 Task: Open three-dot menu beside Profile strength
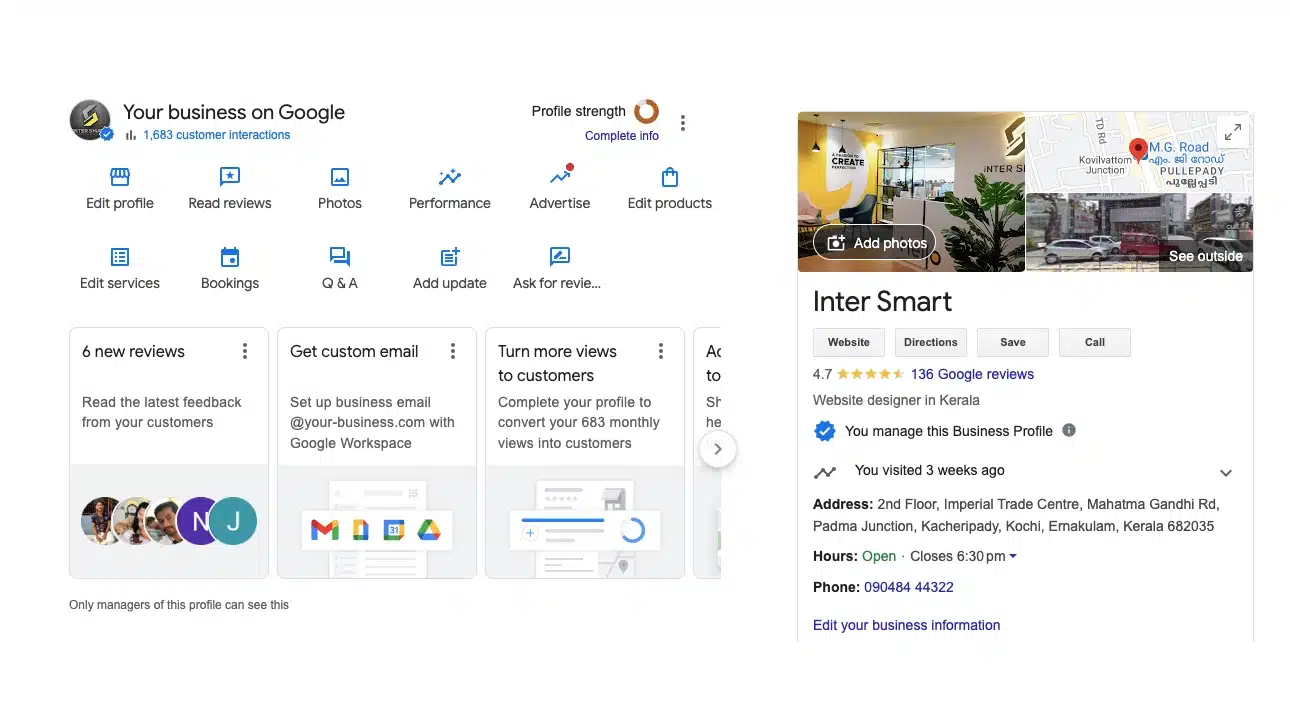[x=683, y=123]
